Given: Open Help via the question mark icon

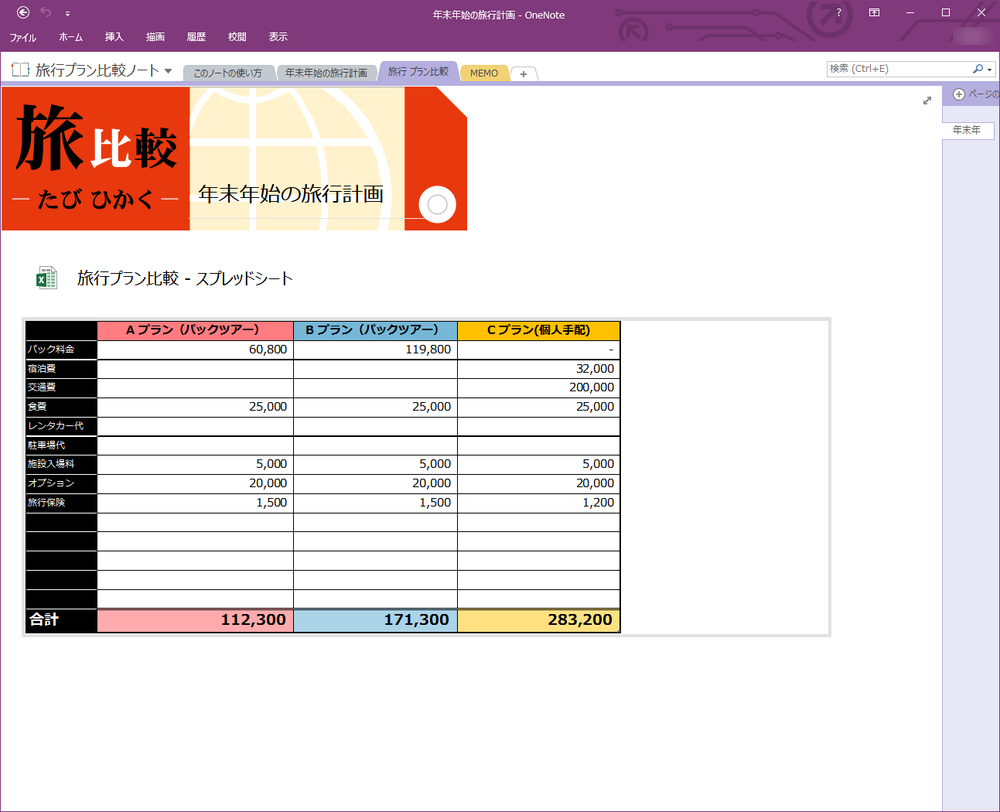Looking at the screenshot, I should pos(838,14).
